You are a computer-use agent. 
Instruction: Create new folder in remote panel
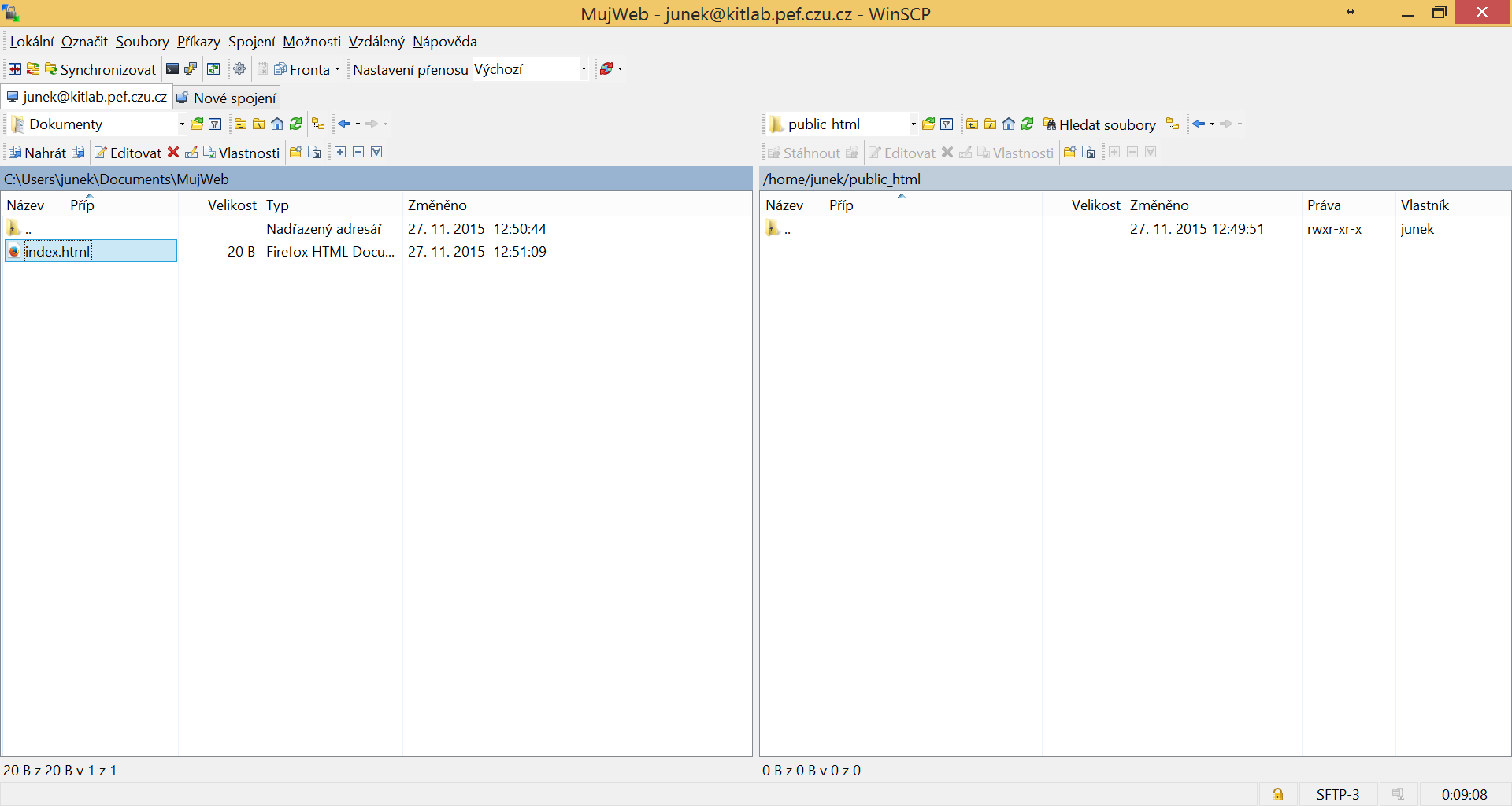point(1069,153)
